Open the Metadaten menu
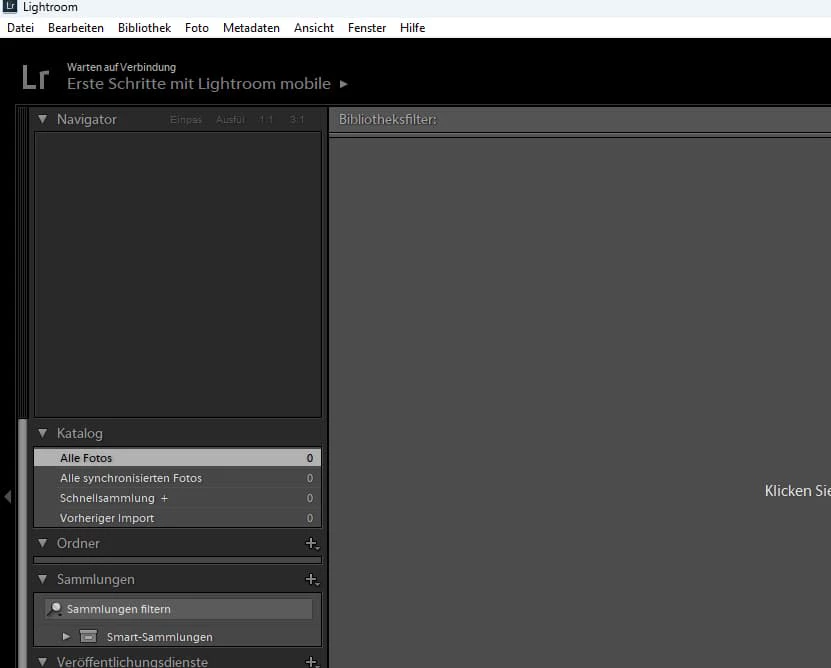This screenshot has width=831, height=668. coord(251,28)
